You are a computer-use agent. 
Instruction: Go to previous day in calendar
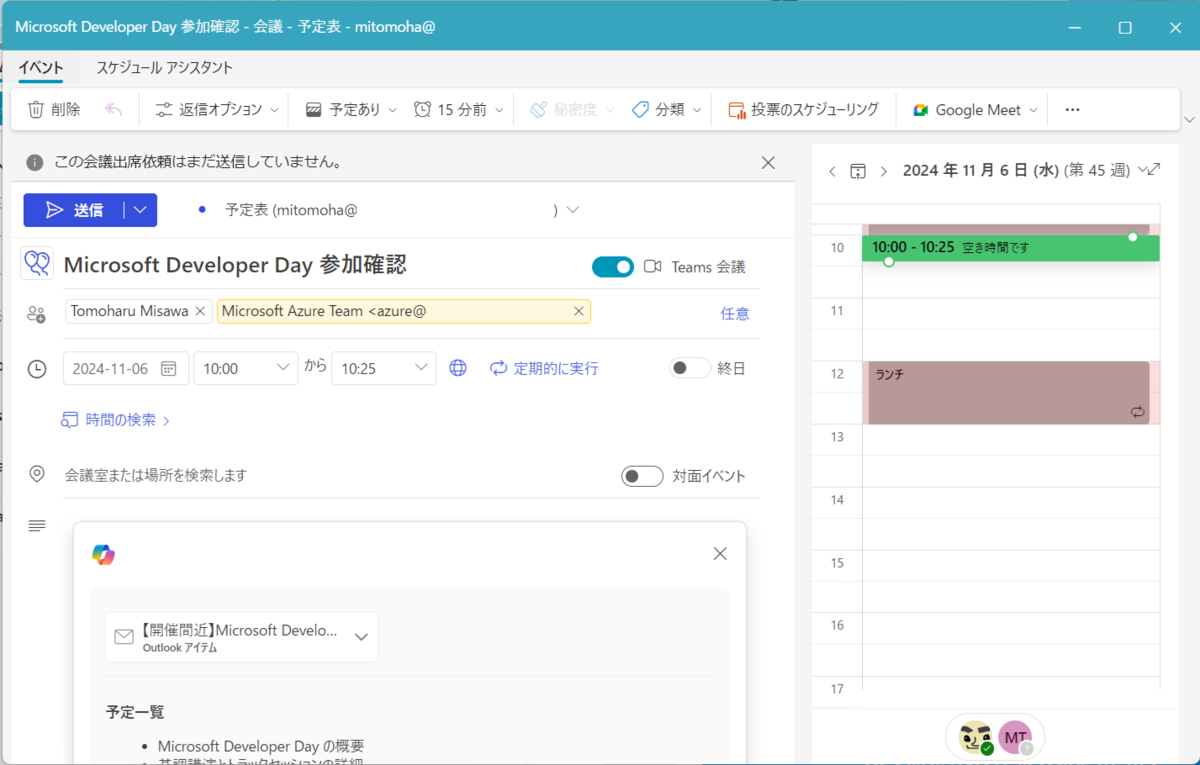pos(832,171)
